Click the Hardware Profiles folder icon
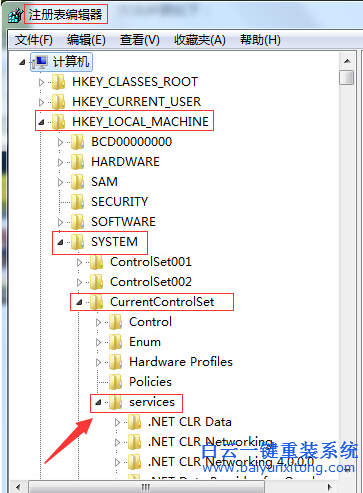The image size is (363, 493). 116,362
